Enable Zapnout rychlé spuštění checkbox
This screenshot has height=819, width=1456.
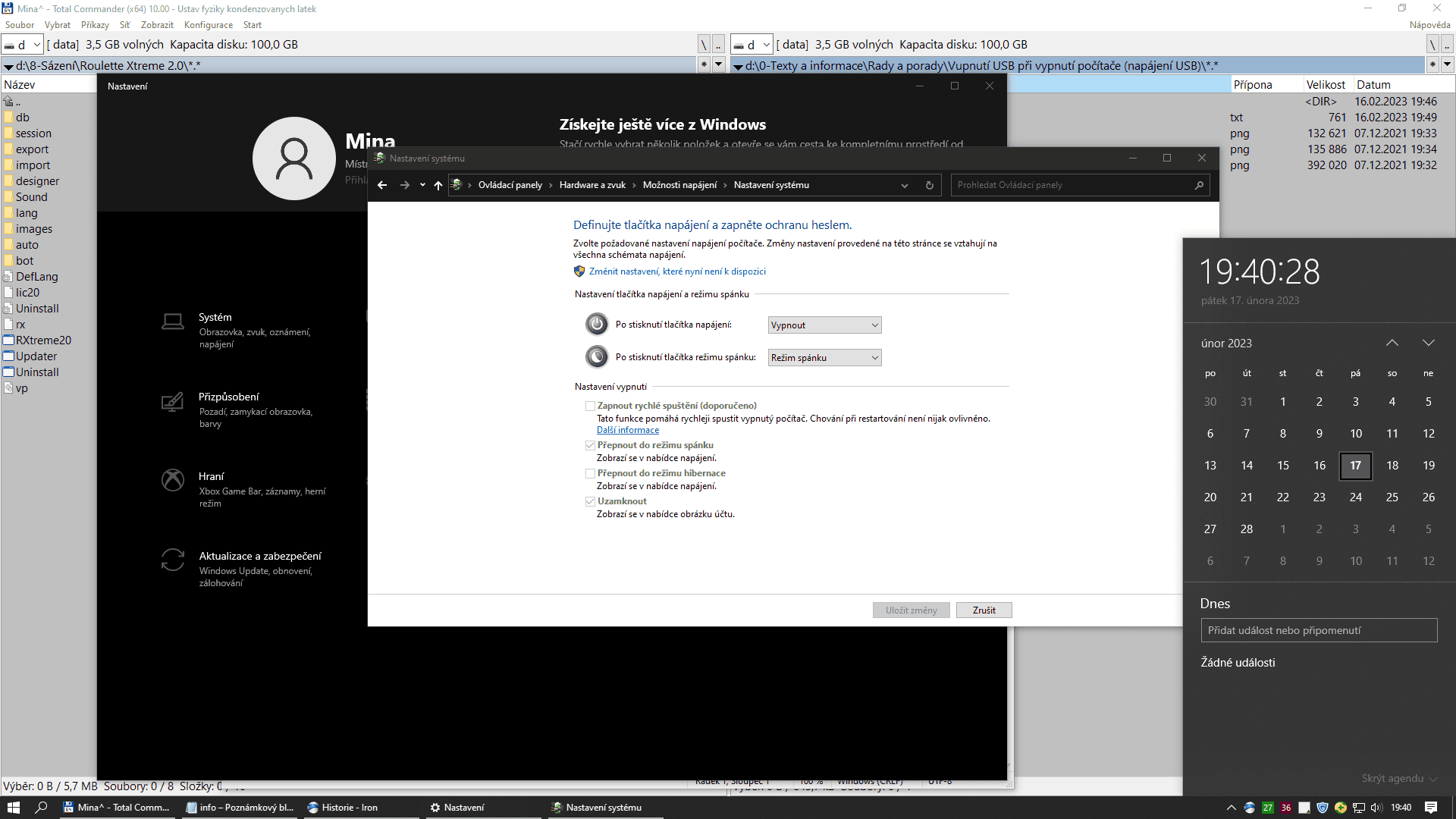[590, 406]
